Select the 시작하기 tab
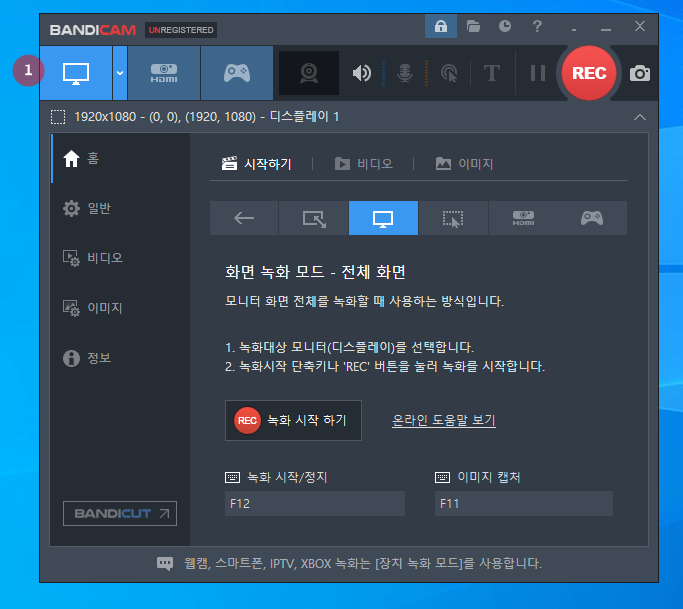This screenshot has height=609, width=683. click(x=257, y=164)
